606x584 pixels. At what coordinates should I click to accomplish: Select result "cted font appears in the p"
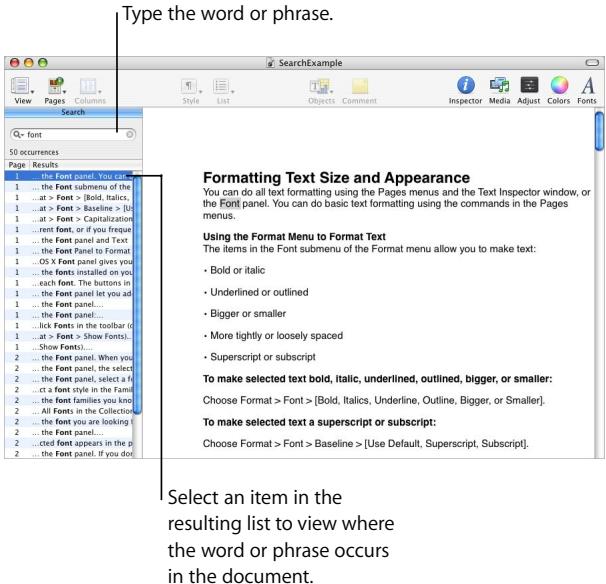[69, 443]
